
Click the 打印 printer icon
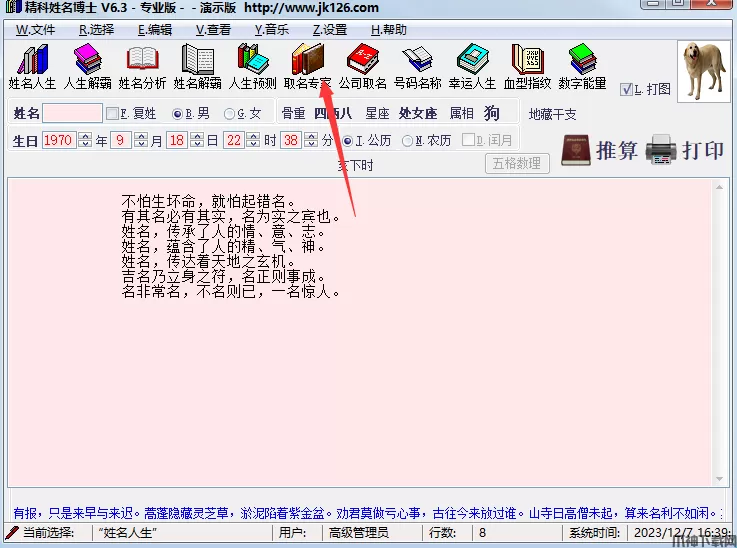(661, 149)
